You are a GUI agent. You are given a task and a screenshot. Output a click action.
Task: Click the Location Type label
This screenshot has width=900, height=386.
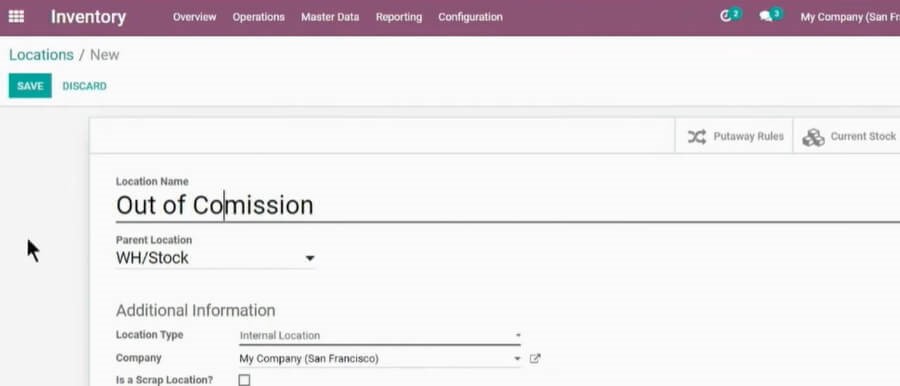(150, 335)
